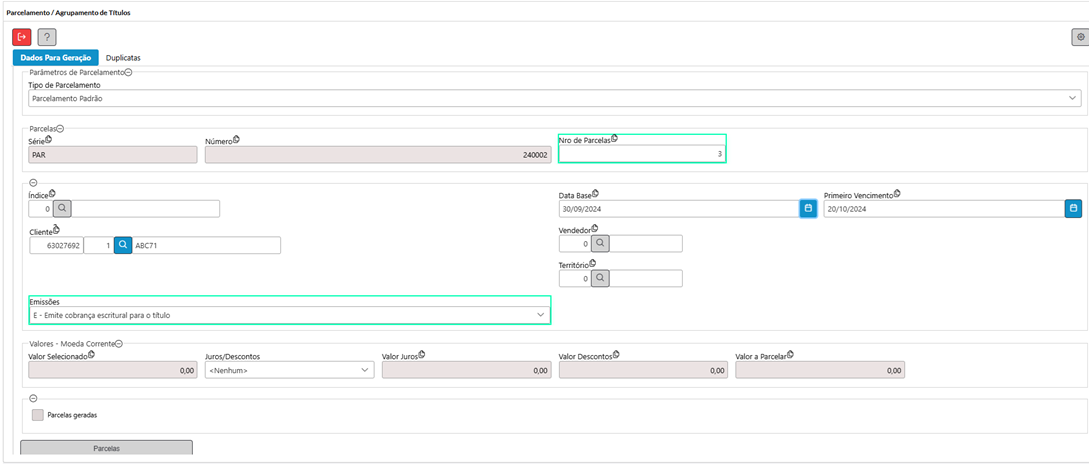Collapse the section containing Índice and Cliente
Viewport: 1089px width, 465px height.
click(x=33, y=183)
